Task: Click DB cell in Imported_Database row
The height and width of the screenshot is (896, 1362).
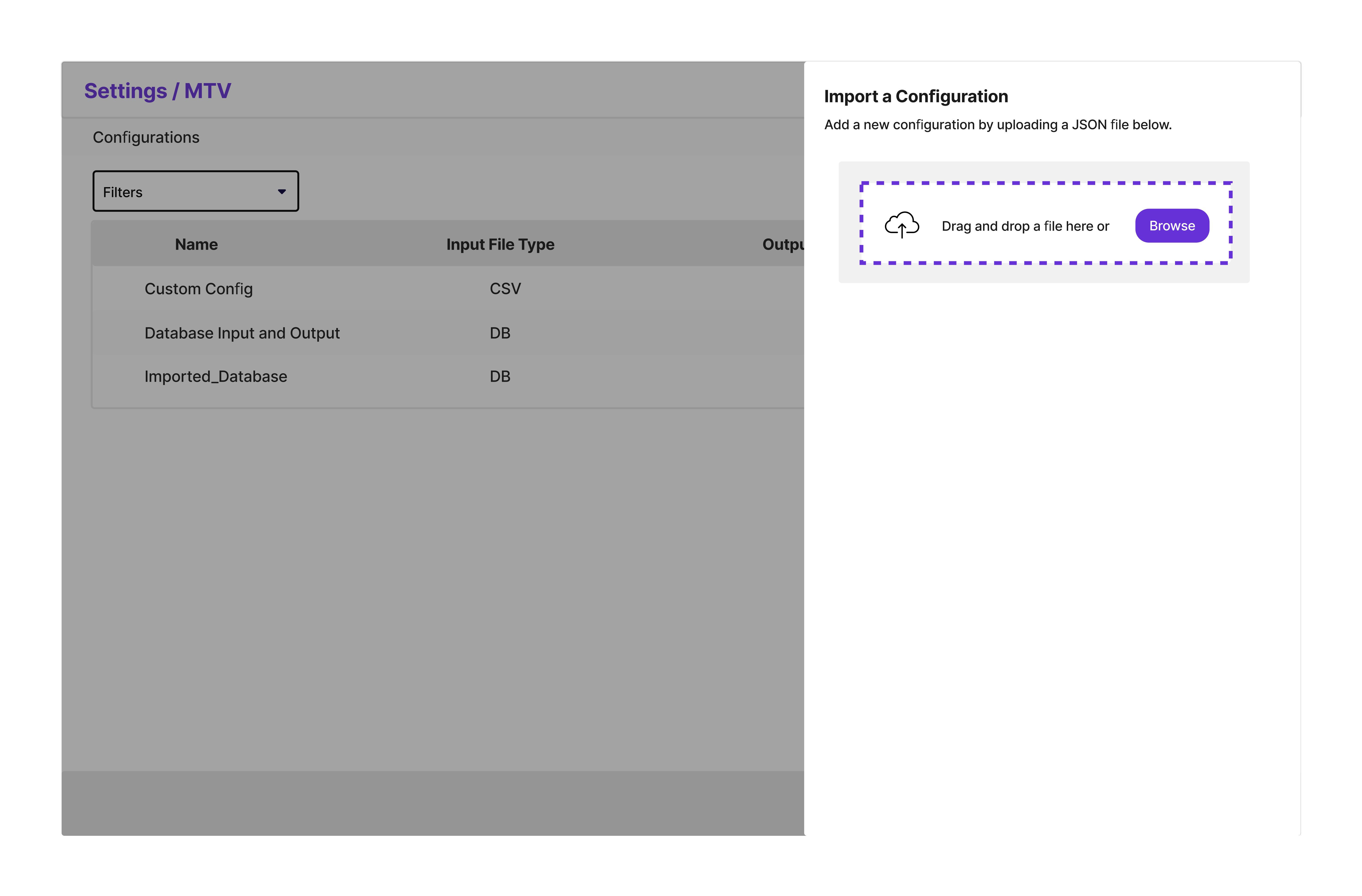Action: [500, 376]
